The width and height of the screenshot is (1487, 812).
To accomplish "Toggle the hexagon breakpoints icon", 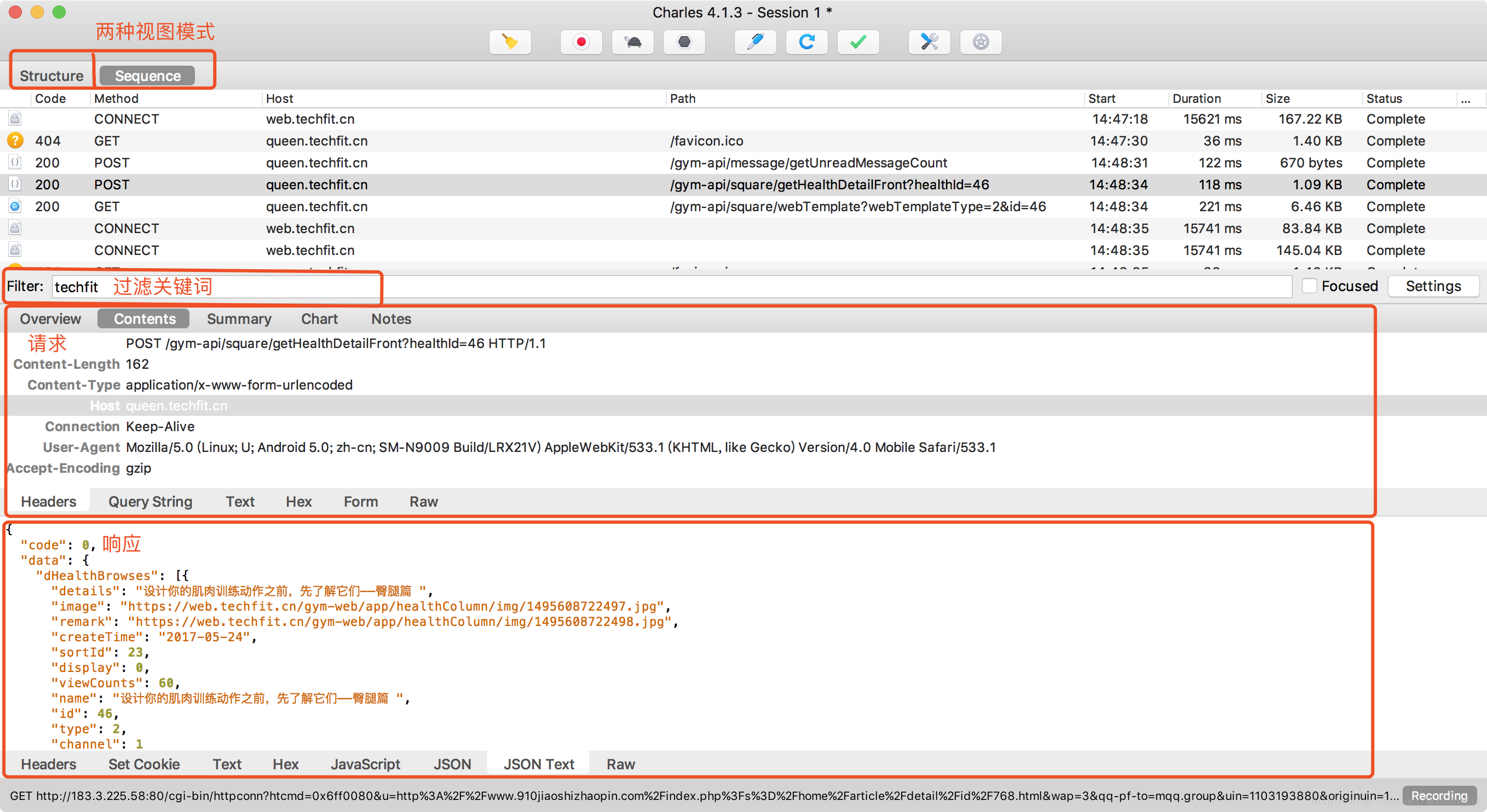I will [x=684, y=42].
